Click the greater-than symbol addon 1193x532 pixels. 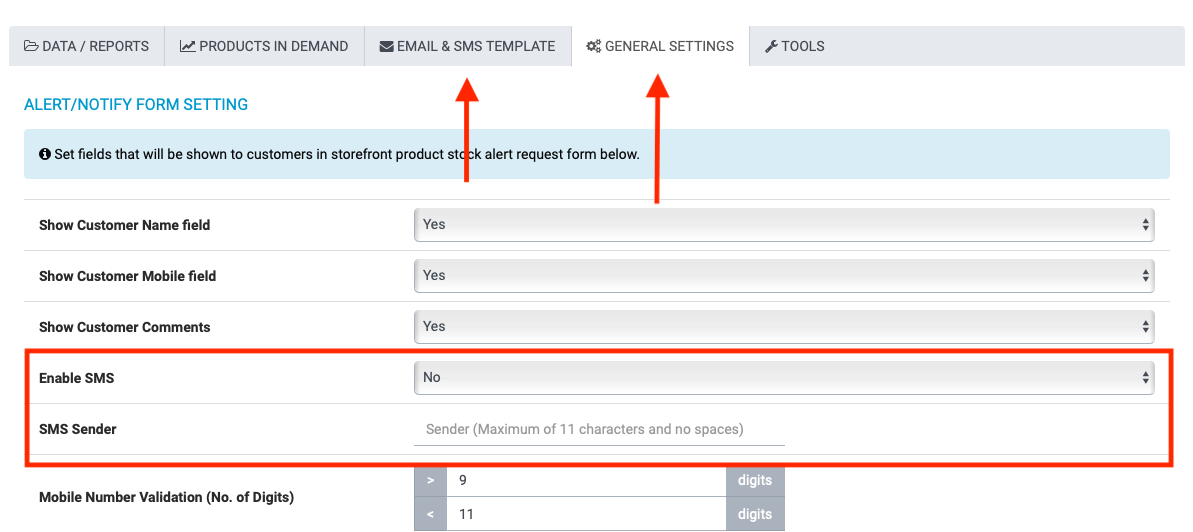[x=430, y=481]
